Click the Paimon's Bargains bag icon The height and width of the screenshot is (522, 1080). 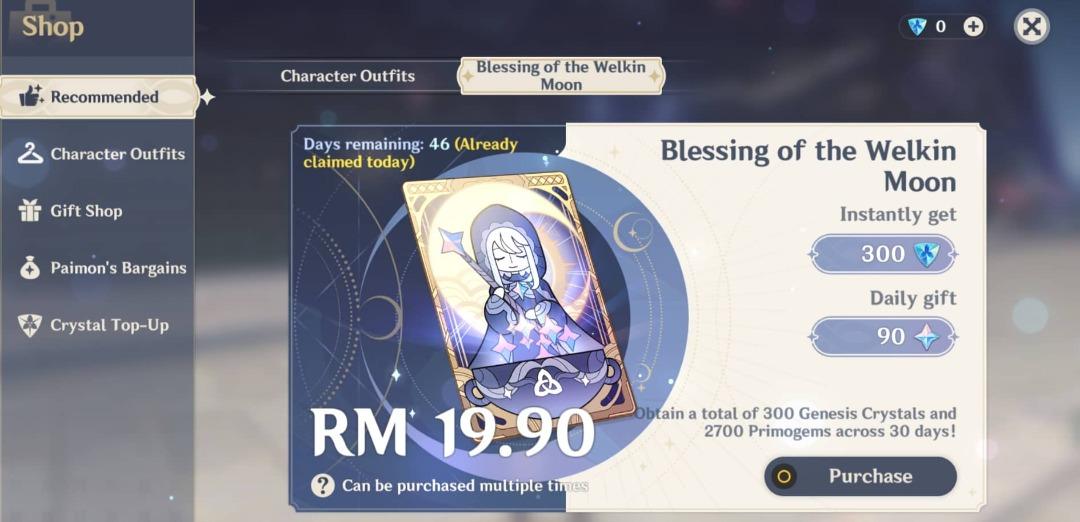(30, 268)
